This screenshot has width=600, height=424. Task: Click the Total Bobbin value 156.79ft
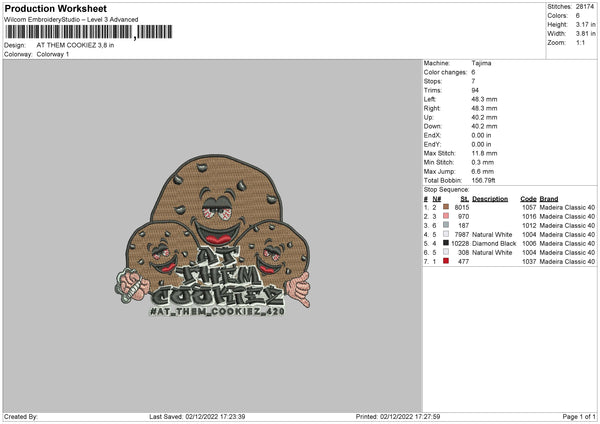click(x=483, y=180)
